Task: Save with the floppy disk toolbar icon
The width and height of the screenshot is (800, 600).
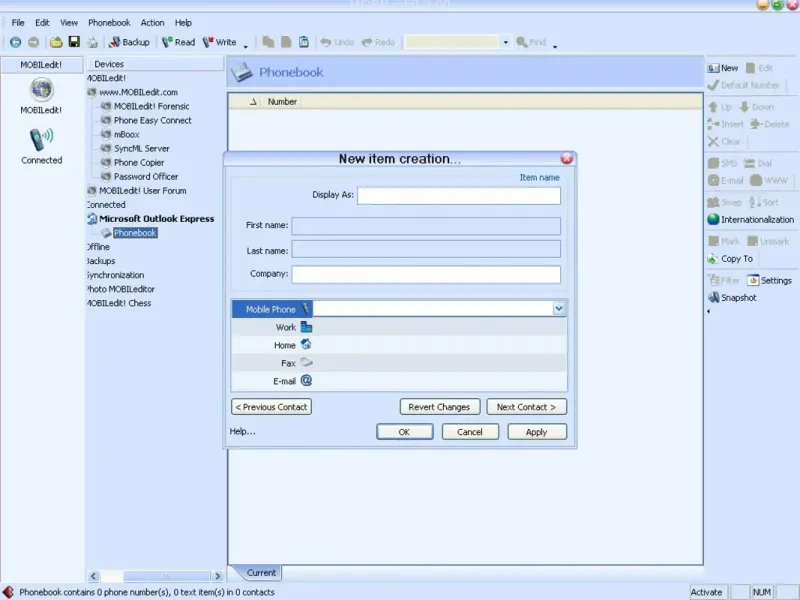Action: point(74,42)
